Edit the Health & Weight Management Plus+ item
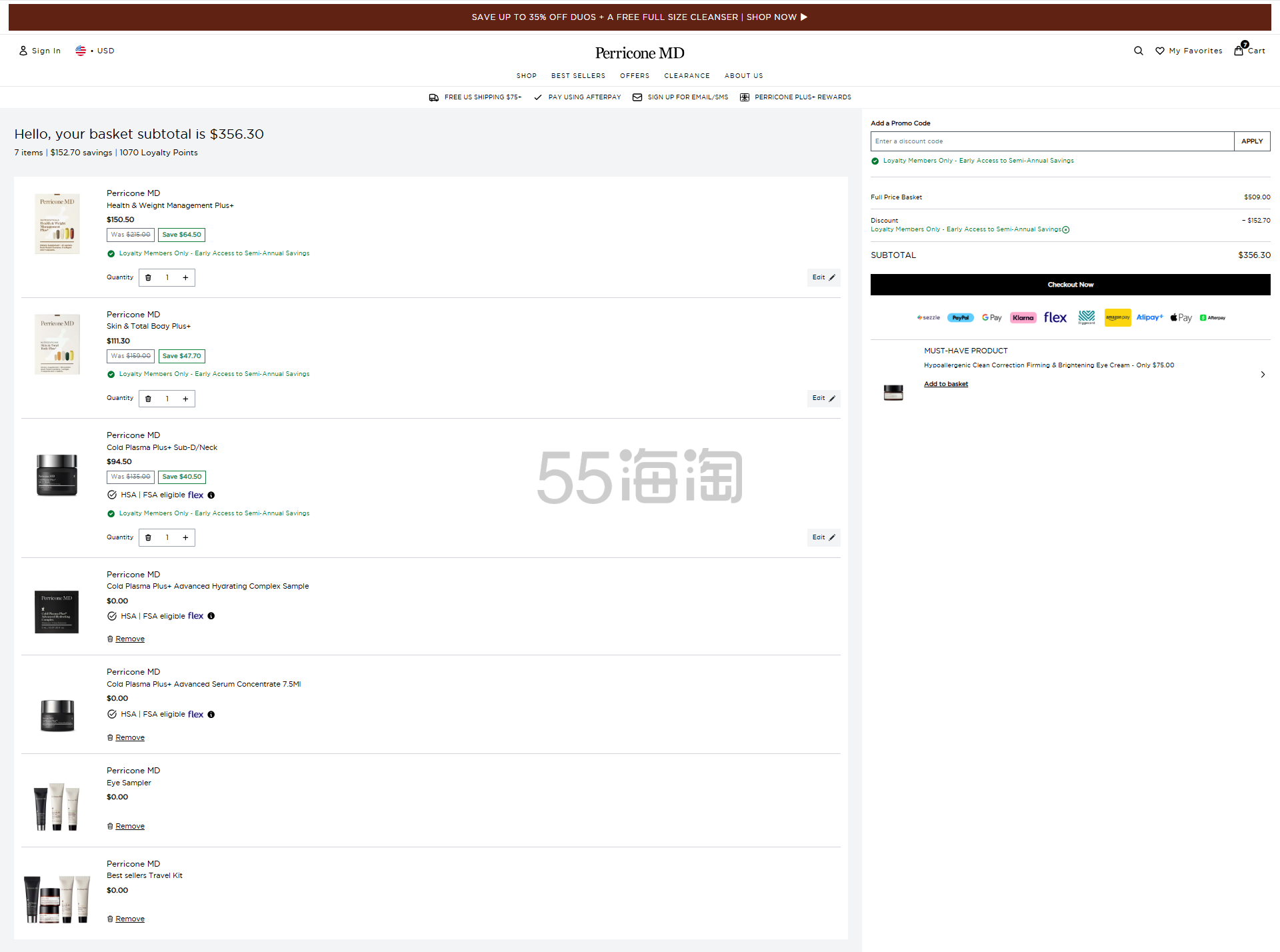 [x=823, y=277]
